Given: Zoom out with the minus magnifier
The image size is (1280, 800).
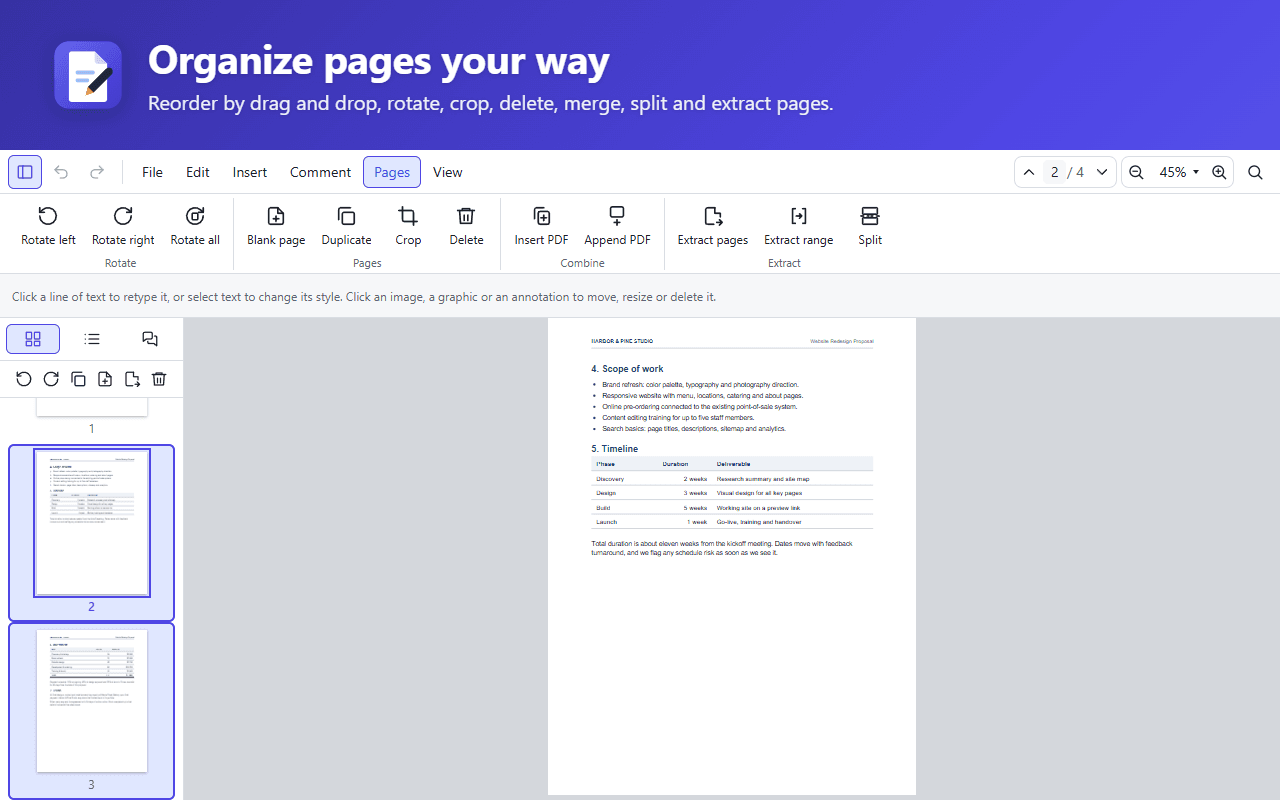Looking at the screenshot, I should point(1136,172).
